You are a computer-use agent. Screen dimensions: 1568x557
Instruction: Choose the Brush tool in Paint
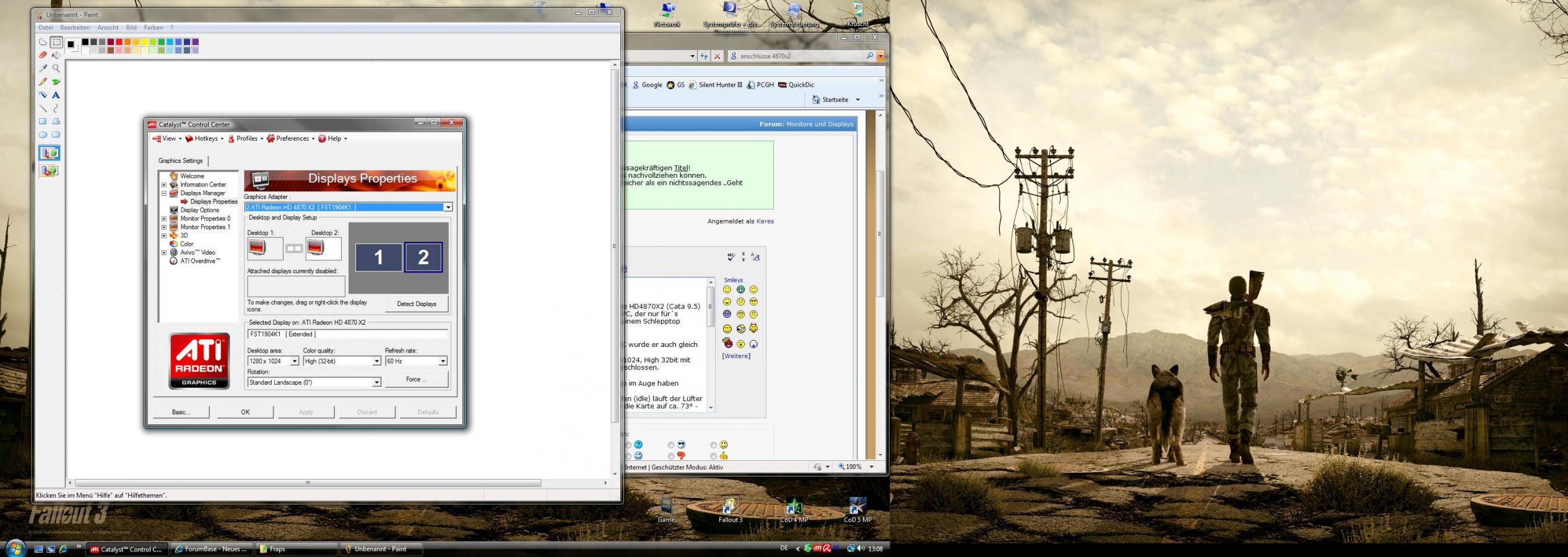[x=56, y=82]
